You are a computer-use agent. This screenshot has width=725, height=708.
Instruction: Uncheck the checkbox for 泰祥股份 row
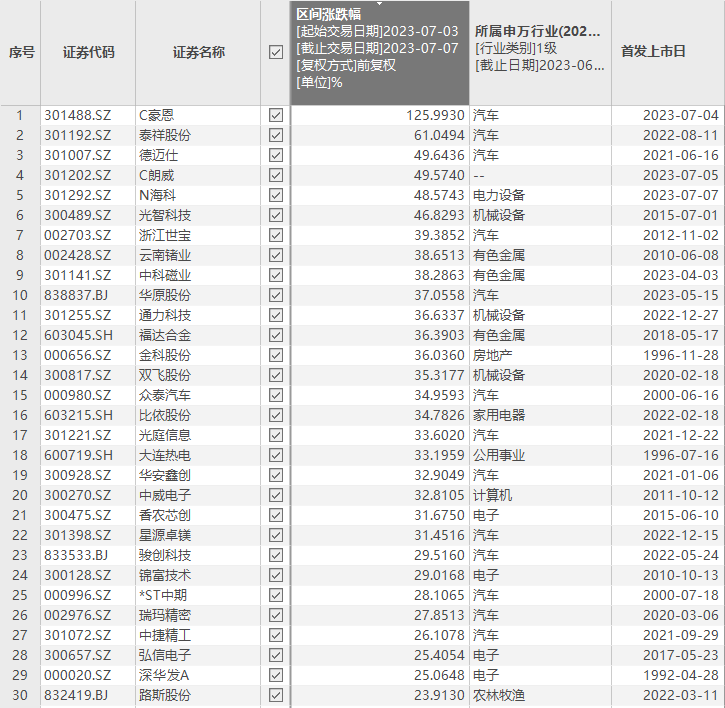276,135
